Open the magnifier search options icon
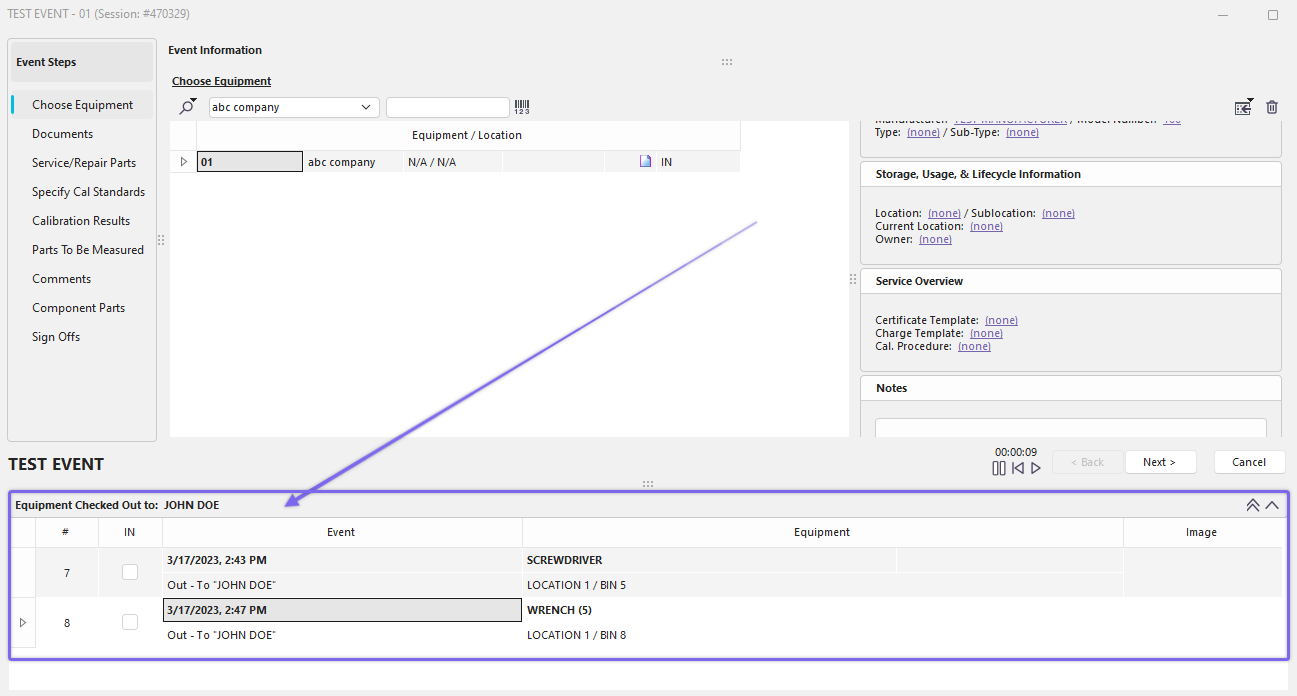Screen dimensions: 1297x696 [x=187, y=107]
